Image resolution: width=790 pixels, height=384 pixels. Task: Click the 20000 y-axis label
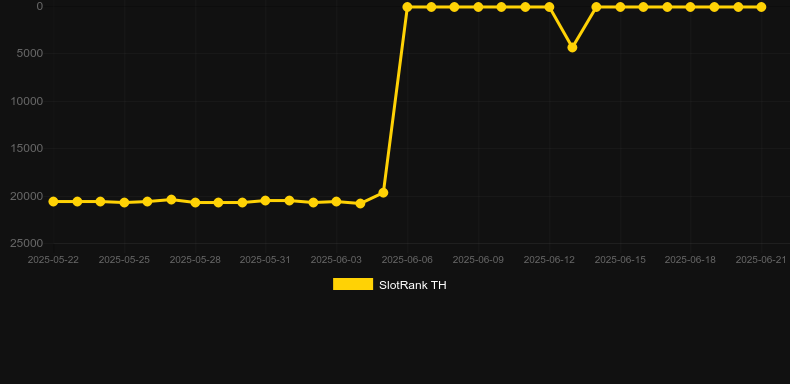pyautogui.click(x=27, y=196)
